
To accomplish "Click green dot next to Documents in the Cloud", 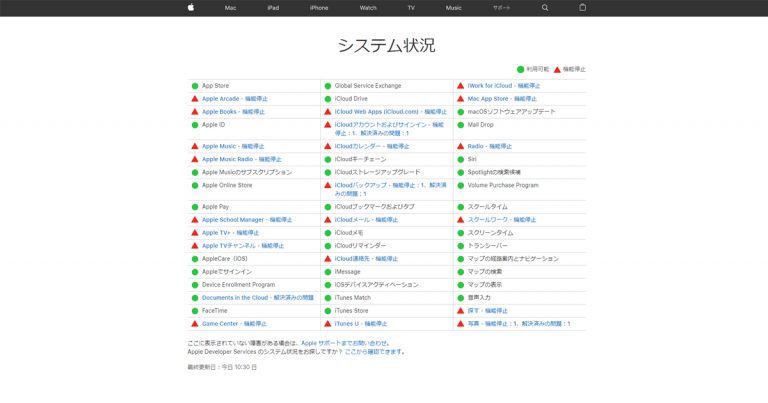I will click(195, 298).
